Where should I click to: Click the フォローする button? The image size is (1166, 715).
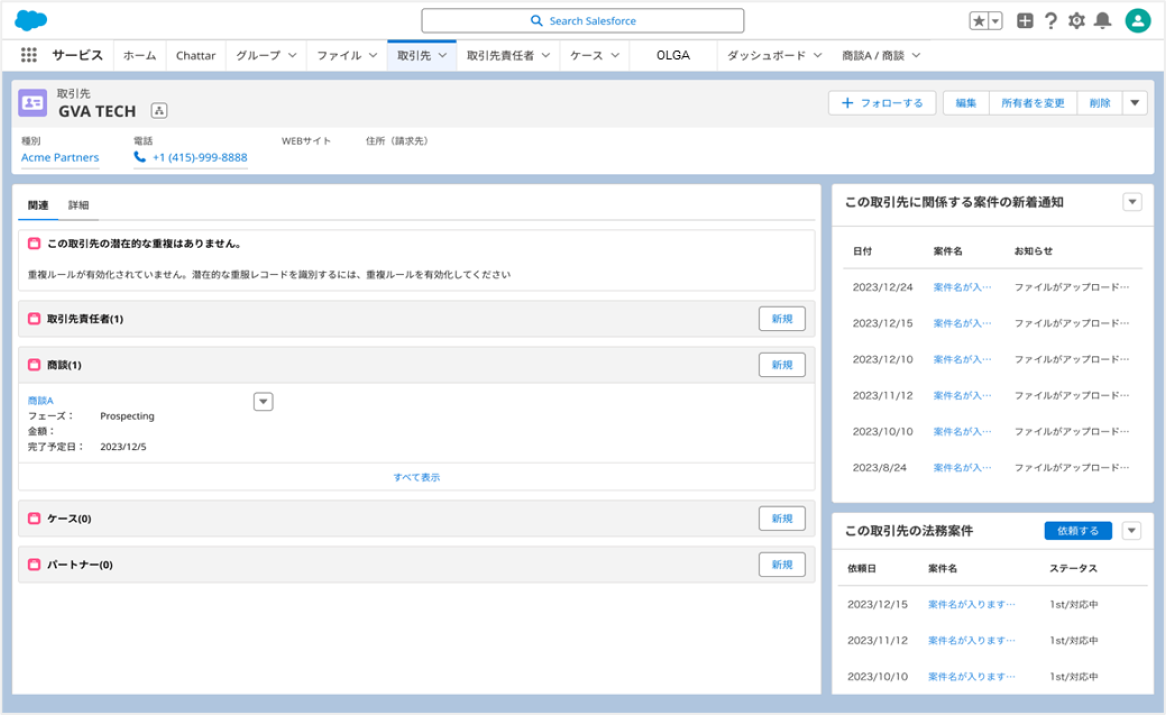(882, 103)
